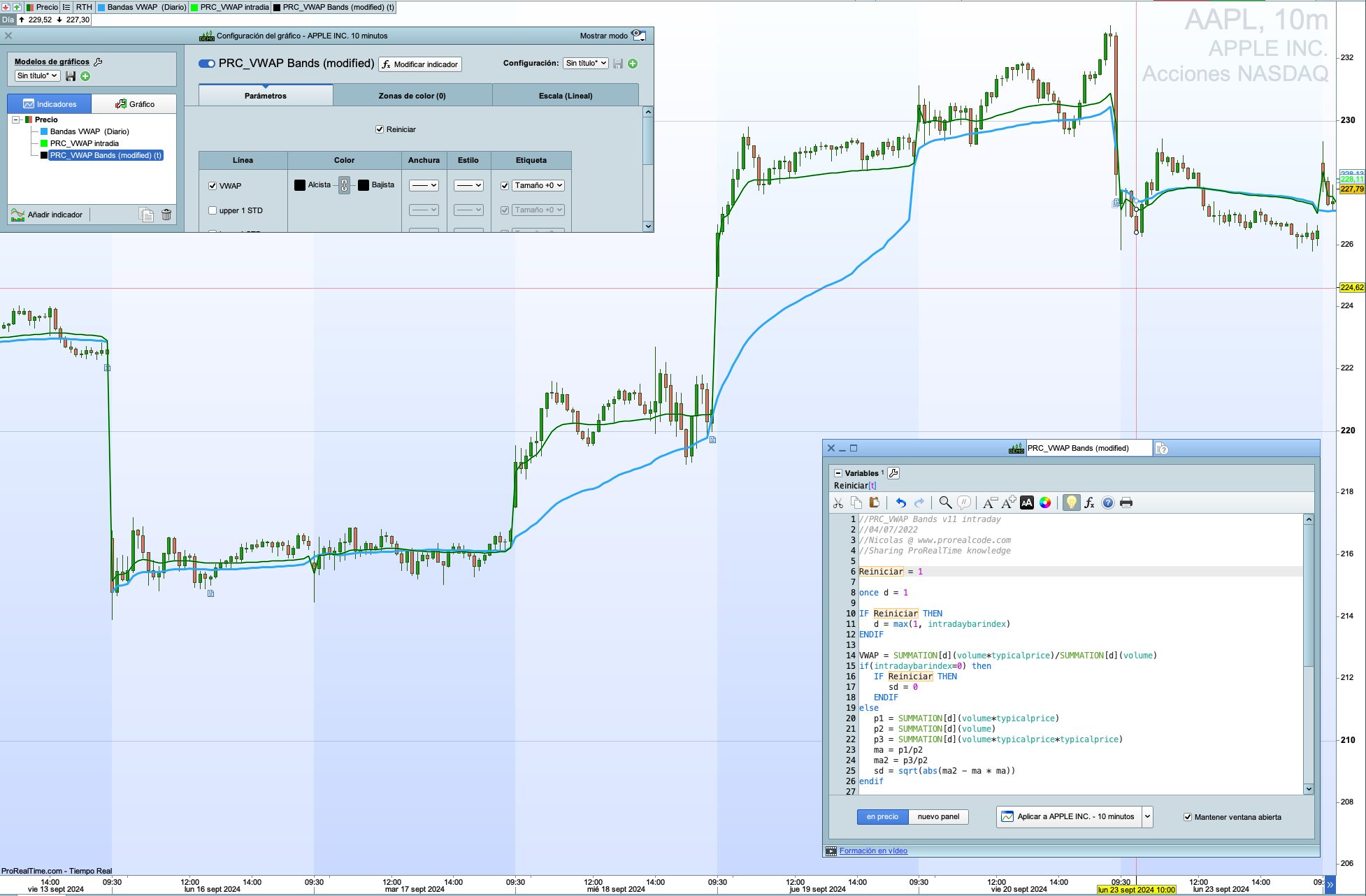
Task: Open syntax color wheel settings
Action: pos(1045,503)
